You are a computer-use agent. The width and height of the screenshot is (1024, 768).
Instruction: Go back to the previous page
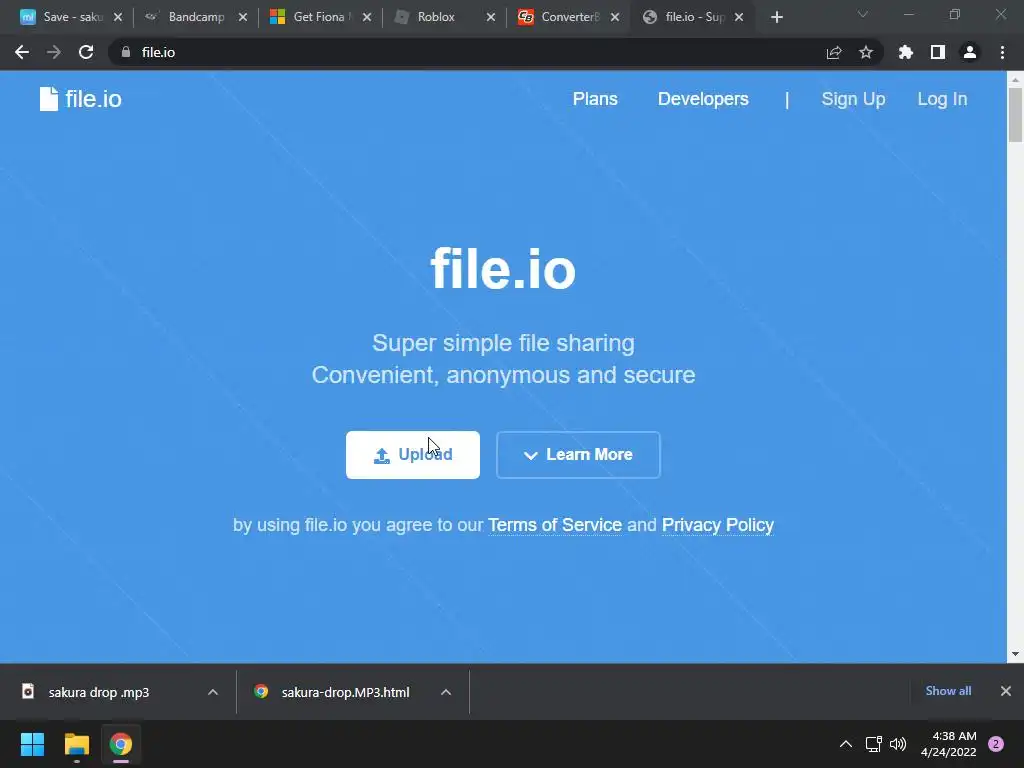tap(22, 52)
